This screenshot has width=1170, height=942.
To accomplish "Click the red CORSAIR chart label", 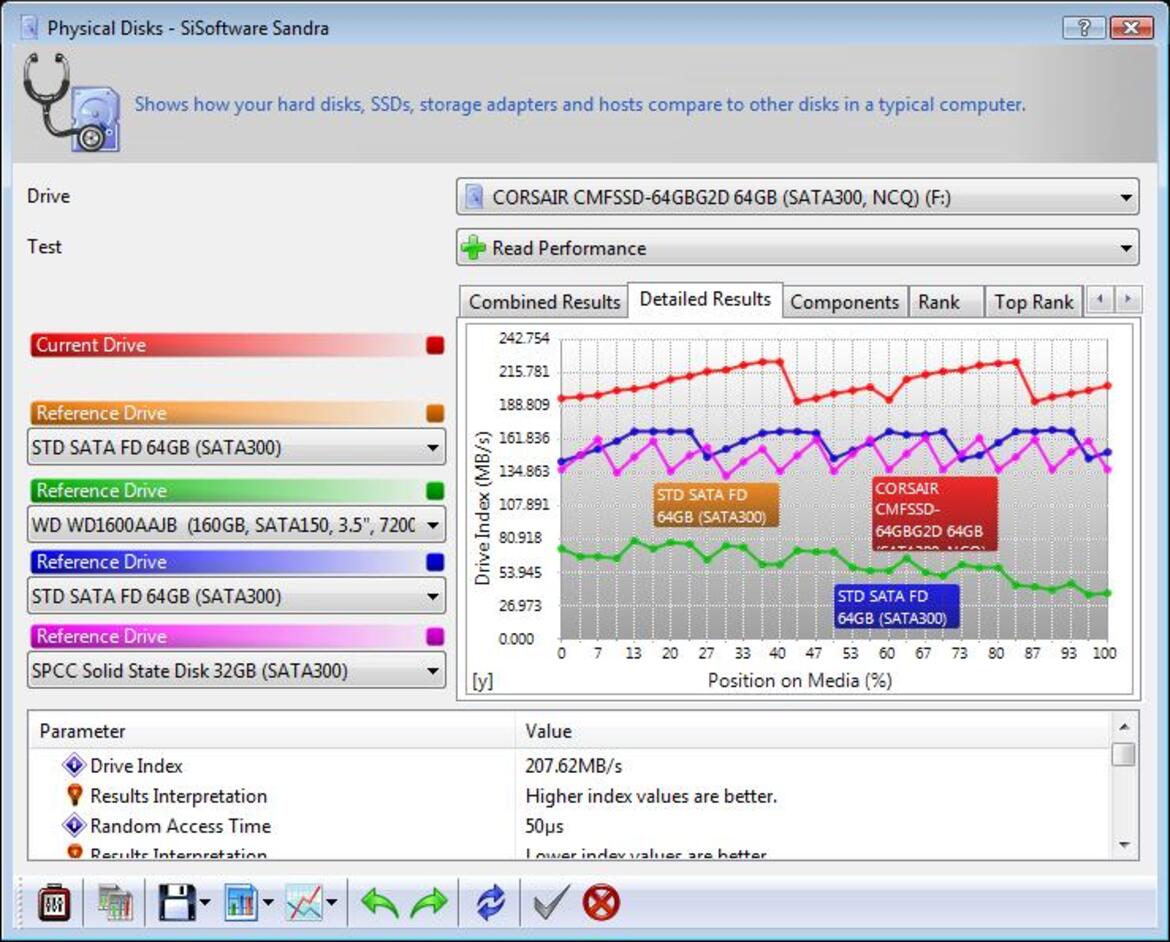I will point(935,514).
